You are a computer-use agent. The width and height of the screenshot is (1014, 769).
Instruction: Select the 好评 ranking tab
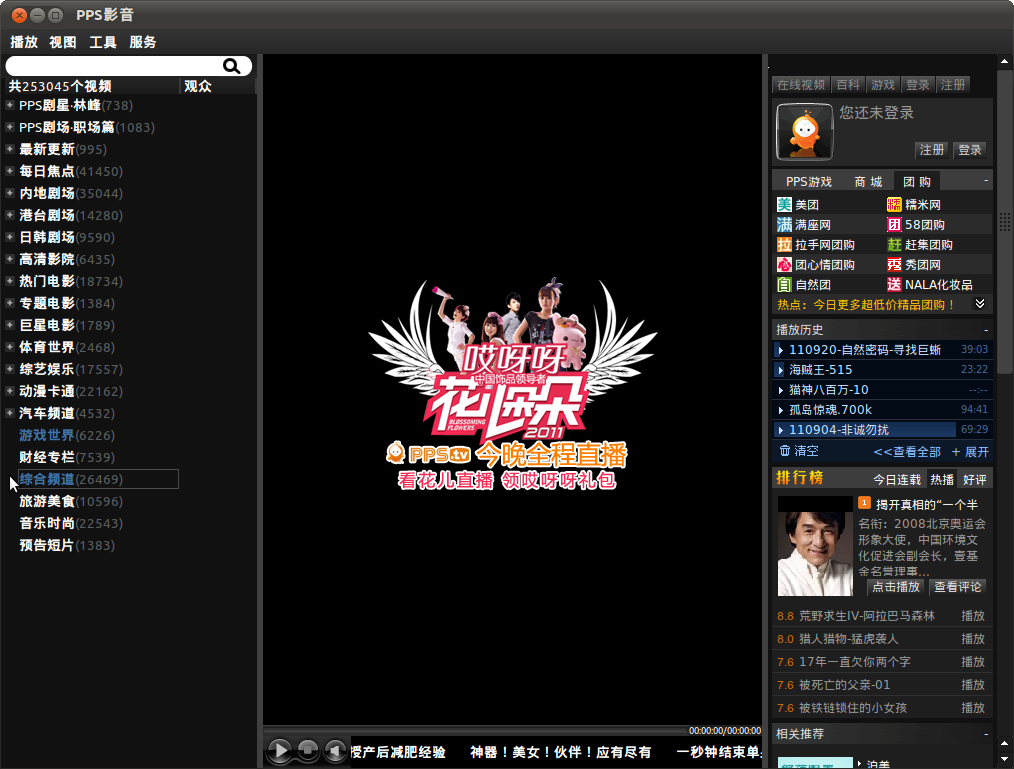(x=975, y=479)
